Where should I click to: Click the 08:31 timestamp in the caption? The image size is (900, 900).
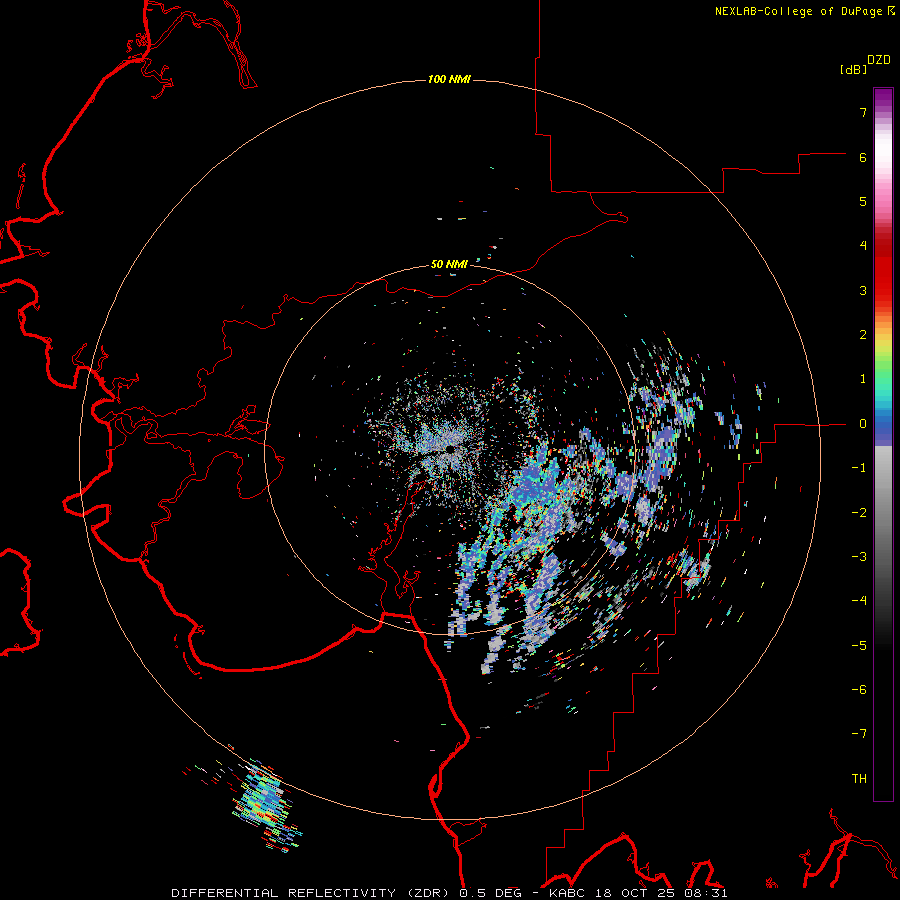pos(706,893)
